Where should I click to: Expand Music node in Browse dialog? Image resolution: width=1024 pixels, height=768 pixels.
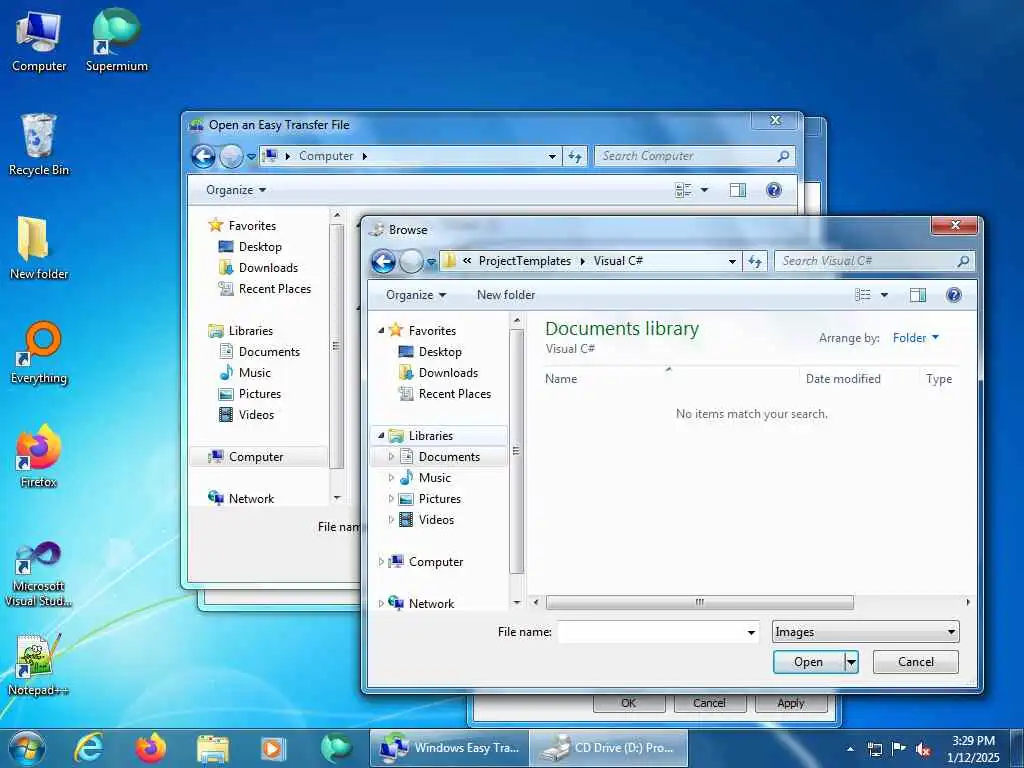(391, 478)
